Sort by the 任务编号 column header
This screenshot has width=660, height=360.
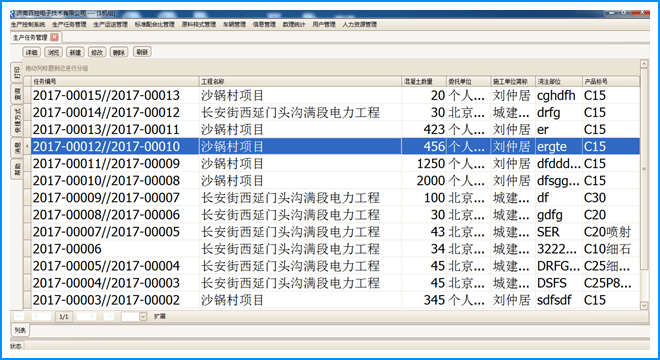click(115, 81)
